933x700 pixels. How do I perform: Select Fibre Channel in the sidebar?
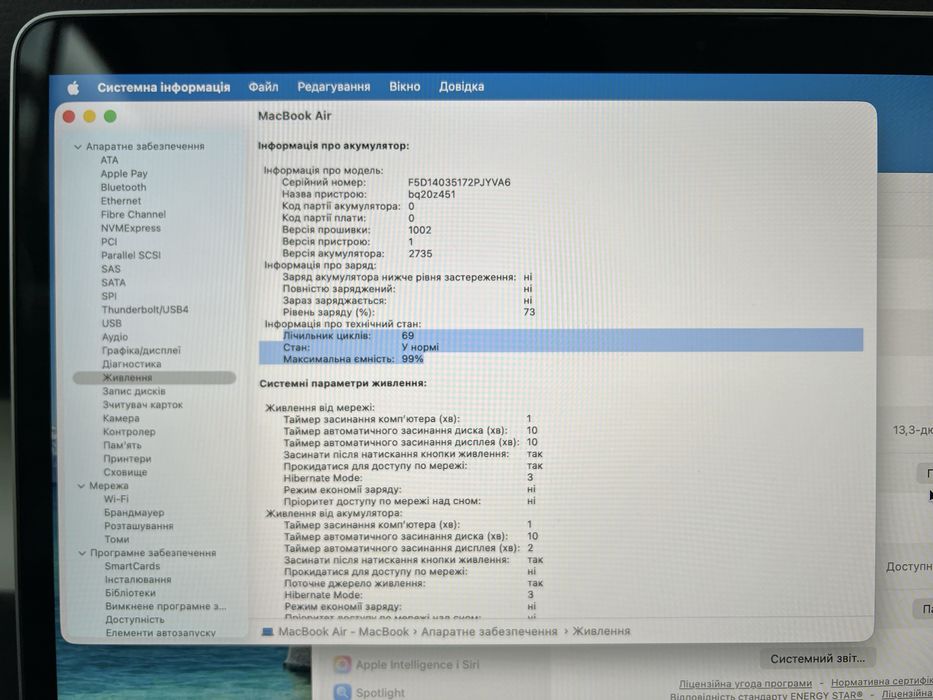click(x=133, y=214)
